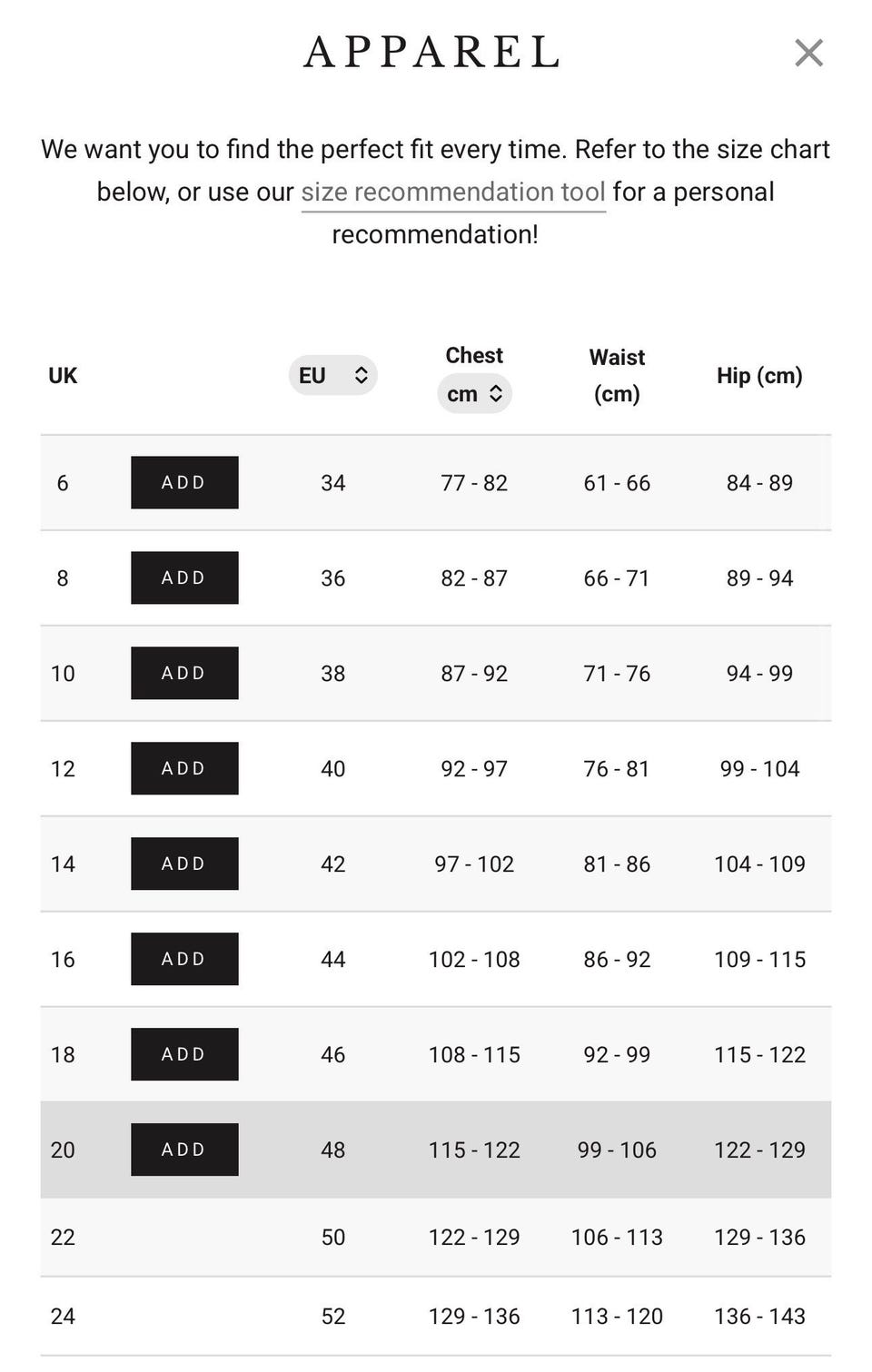This screenshot has height=1372, width=872.
Task: Add UK size 20 to bag
Action: [184, 1150]
